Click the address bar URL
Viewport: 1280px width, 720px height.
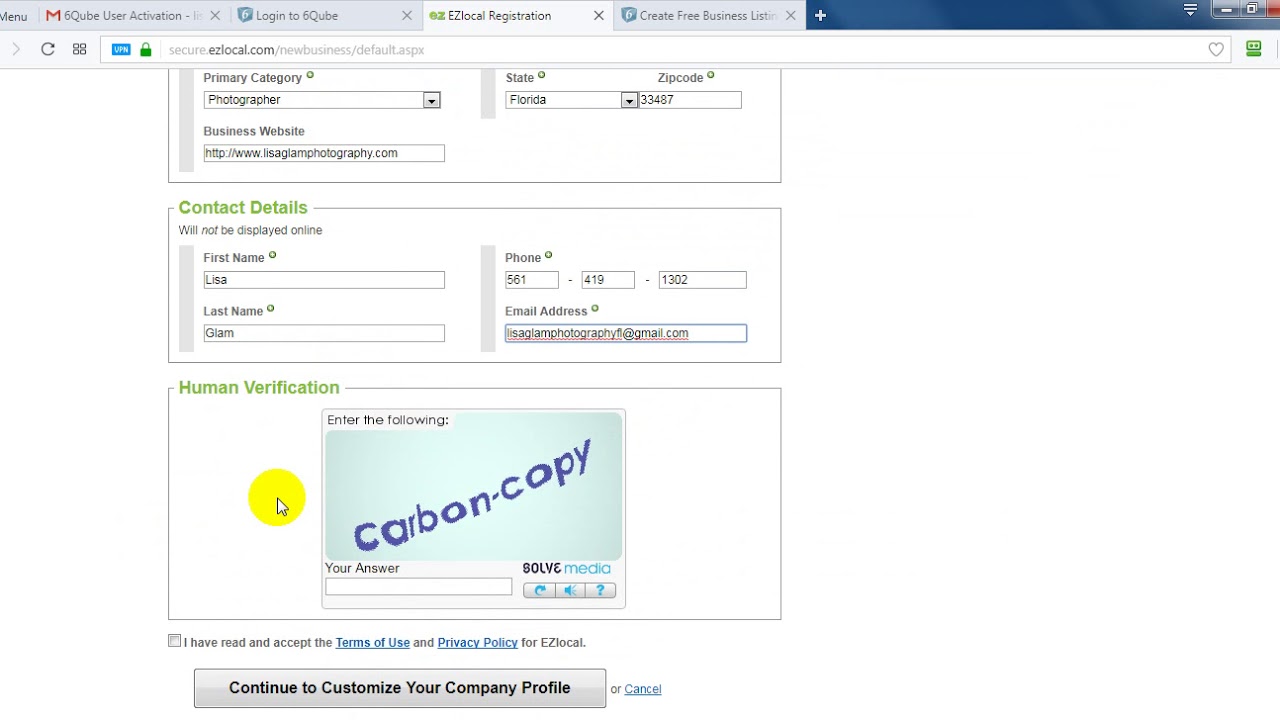296,50
